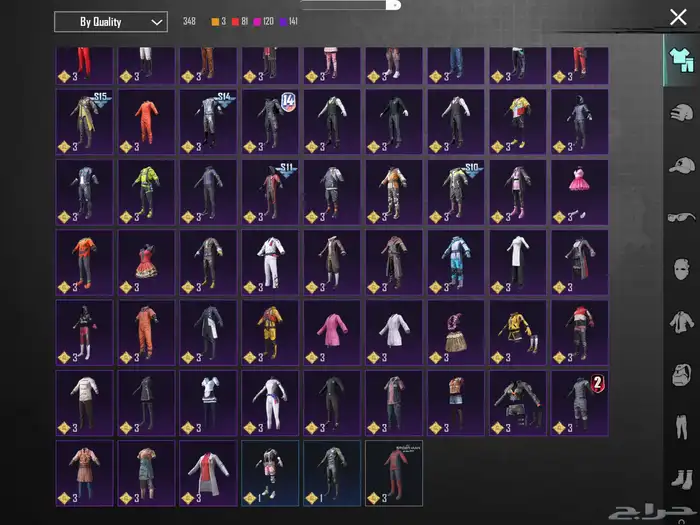This screenshot has width=700, height=525.
Task: Open the shoes category icon
Action: point(681,478)
